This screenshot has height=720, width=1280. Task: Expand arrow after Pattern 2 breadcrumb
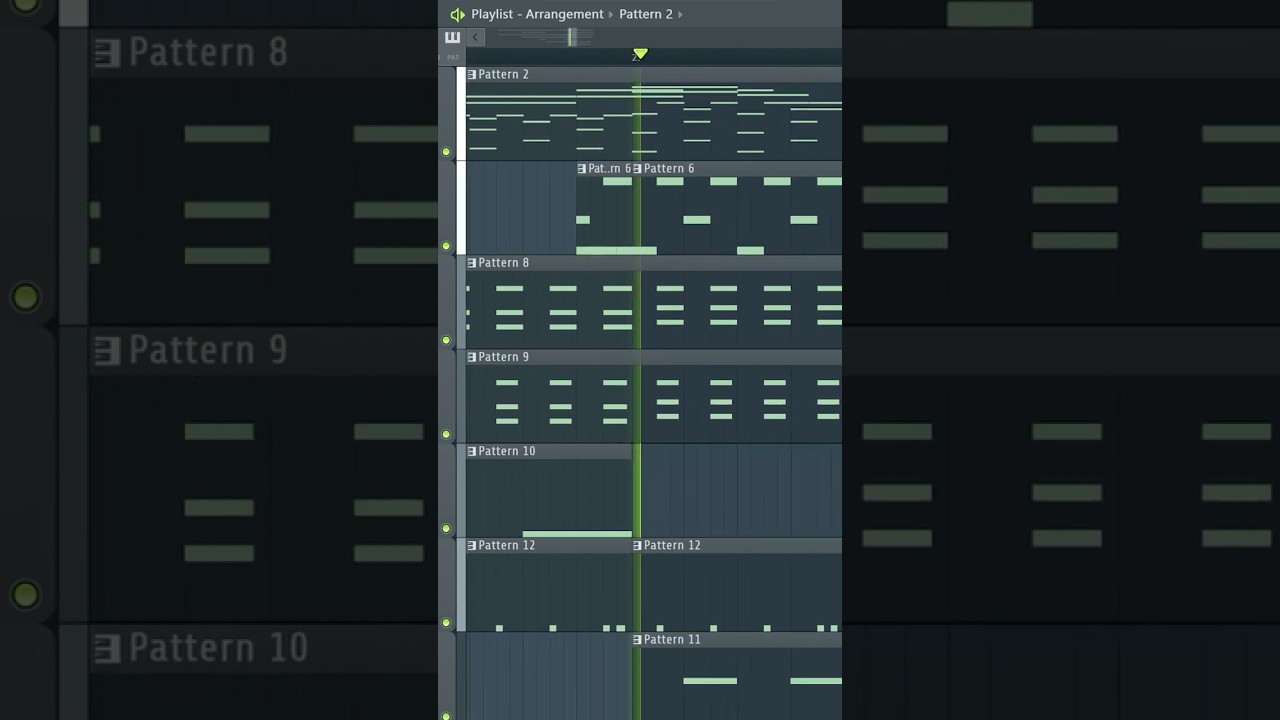coord(681,15)
